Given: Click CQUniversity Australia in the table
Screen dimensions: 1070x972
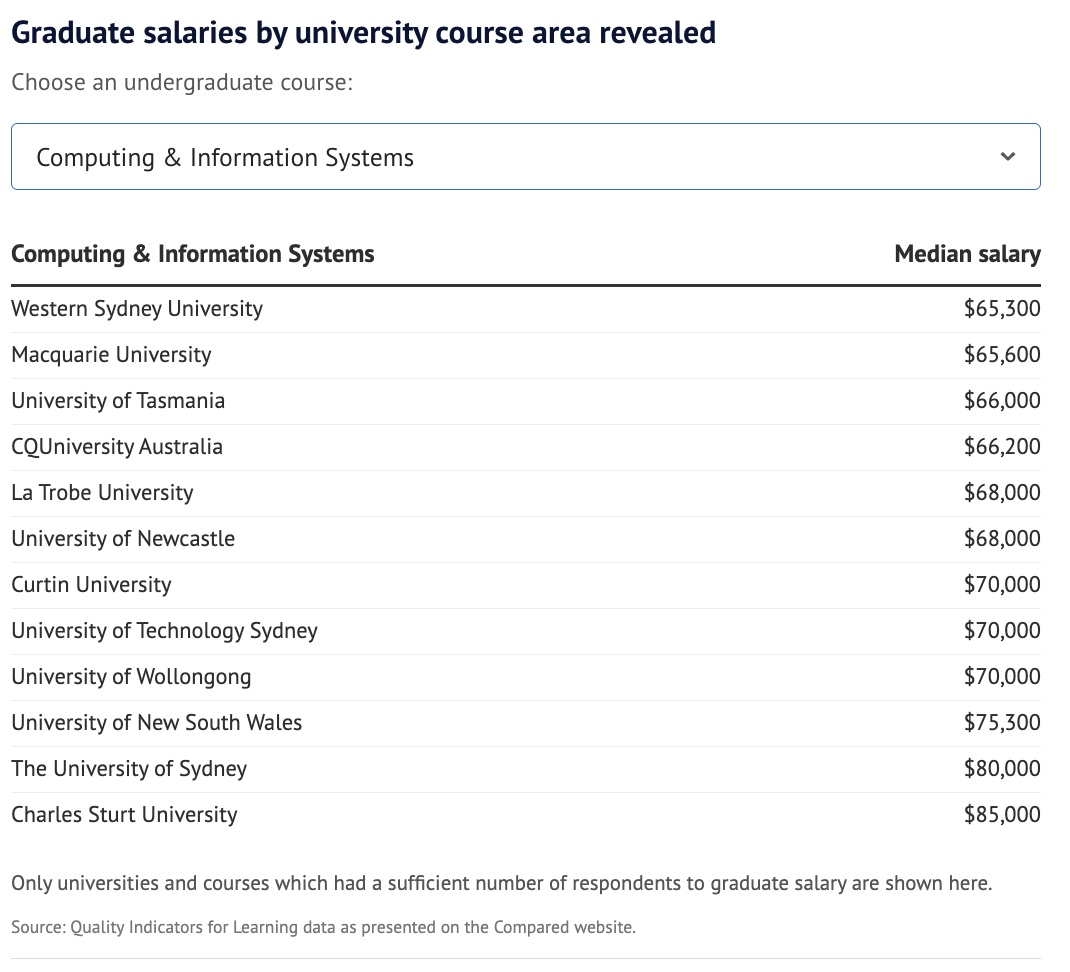Looking at the screenshot, I should coord(117,447).
